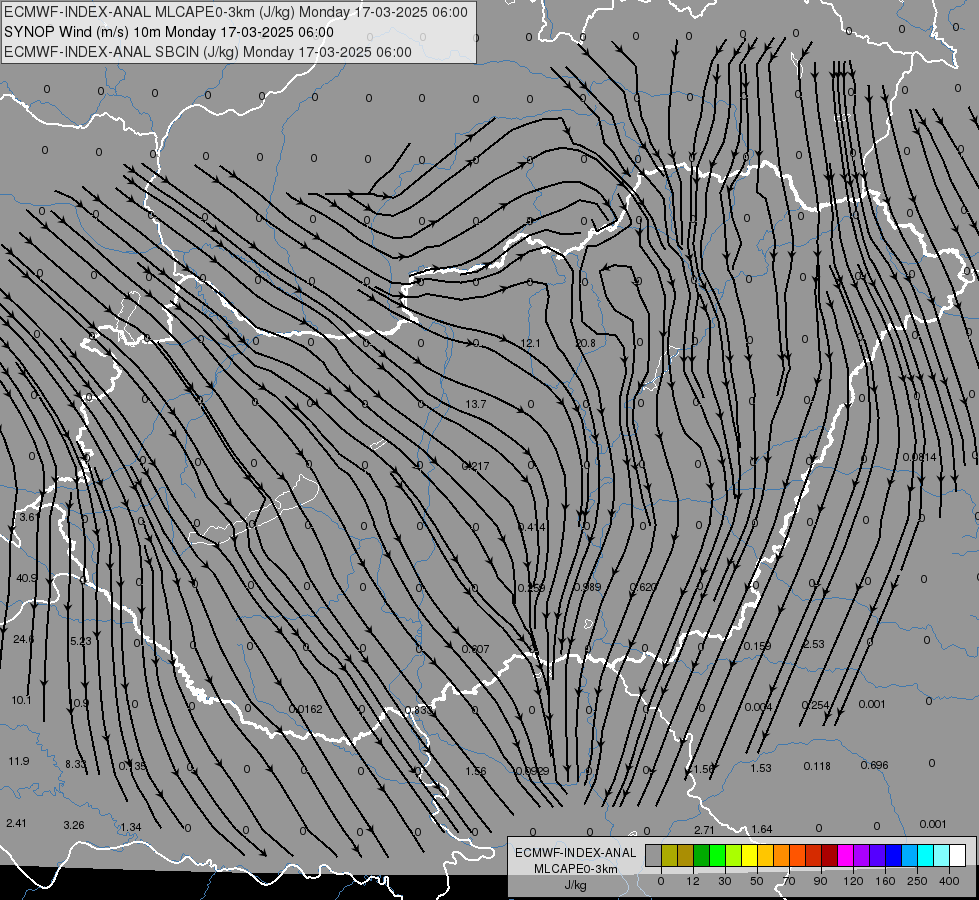This screenshot has height=900, width=979.
Task: Click the map value 40.9
Action: pos(26,578)
